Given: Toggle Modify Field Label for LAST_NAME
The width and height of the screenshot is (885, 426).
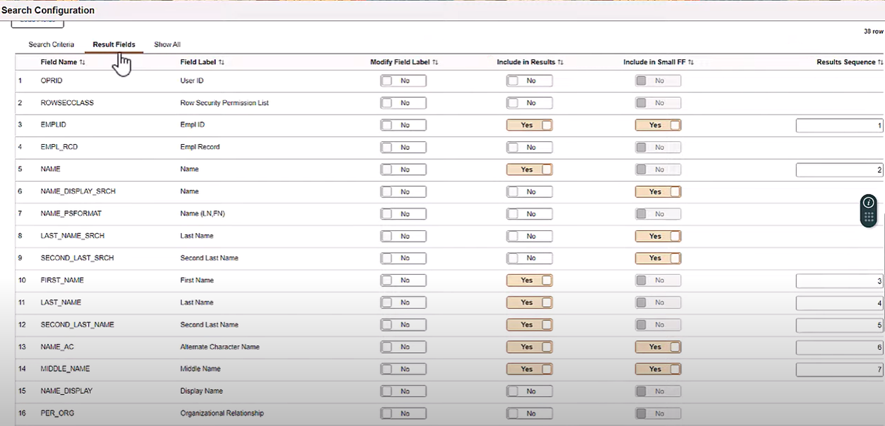Looking at the screenshot, I should click(403, 302).
